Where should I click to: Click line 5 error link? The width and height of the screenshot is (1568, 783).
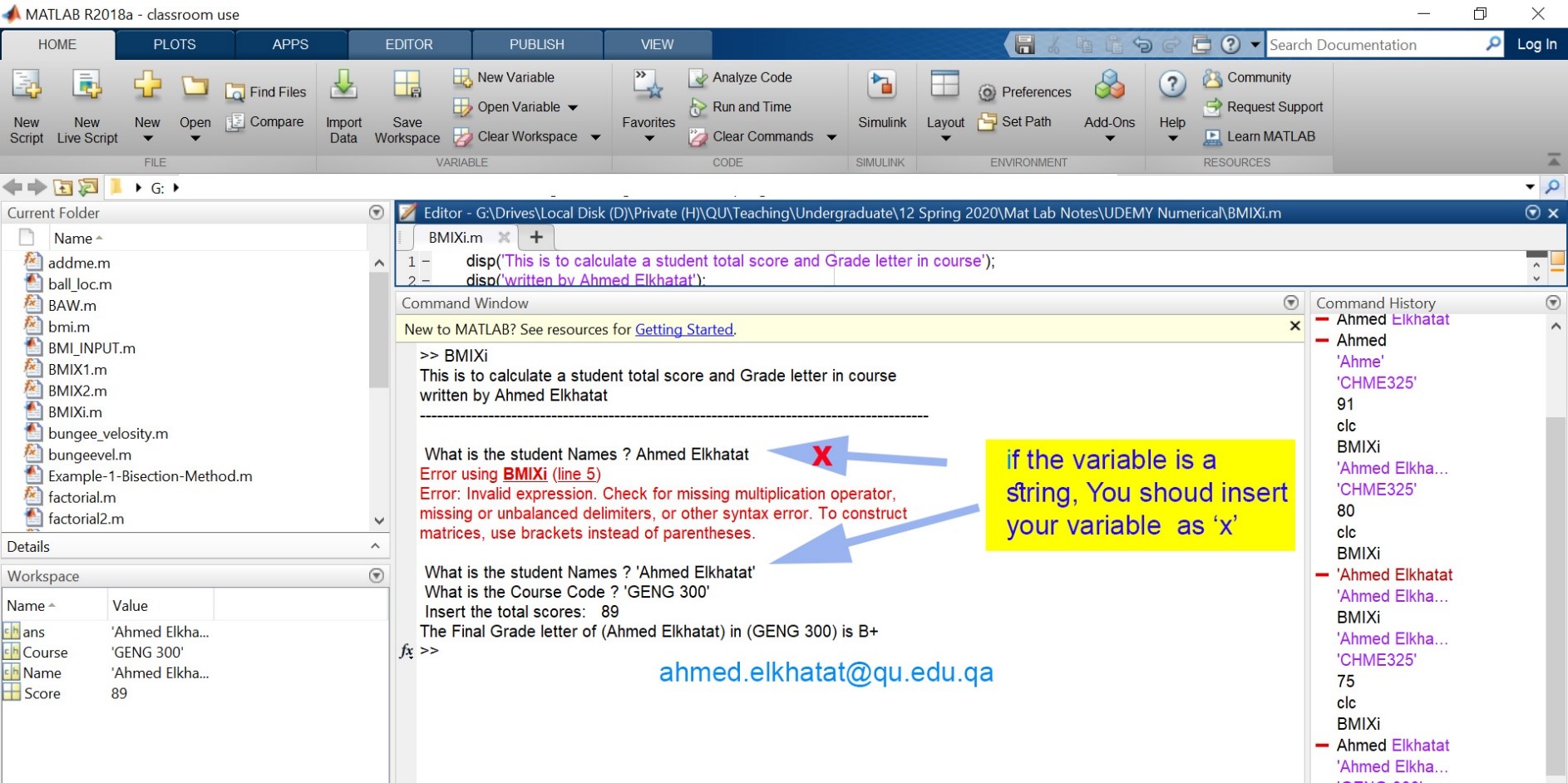576,474
